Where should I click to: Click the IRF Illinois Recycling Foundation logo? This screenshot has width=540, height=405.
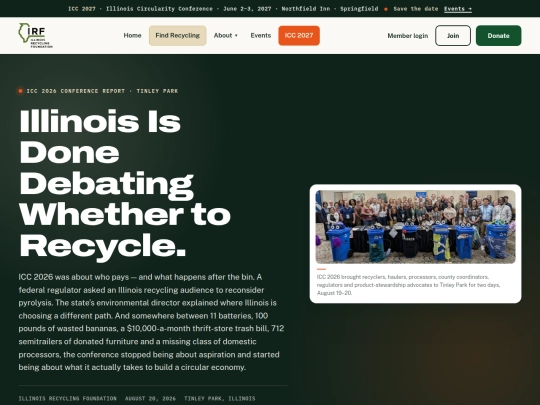[x=35, y=35]
